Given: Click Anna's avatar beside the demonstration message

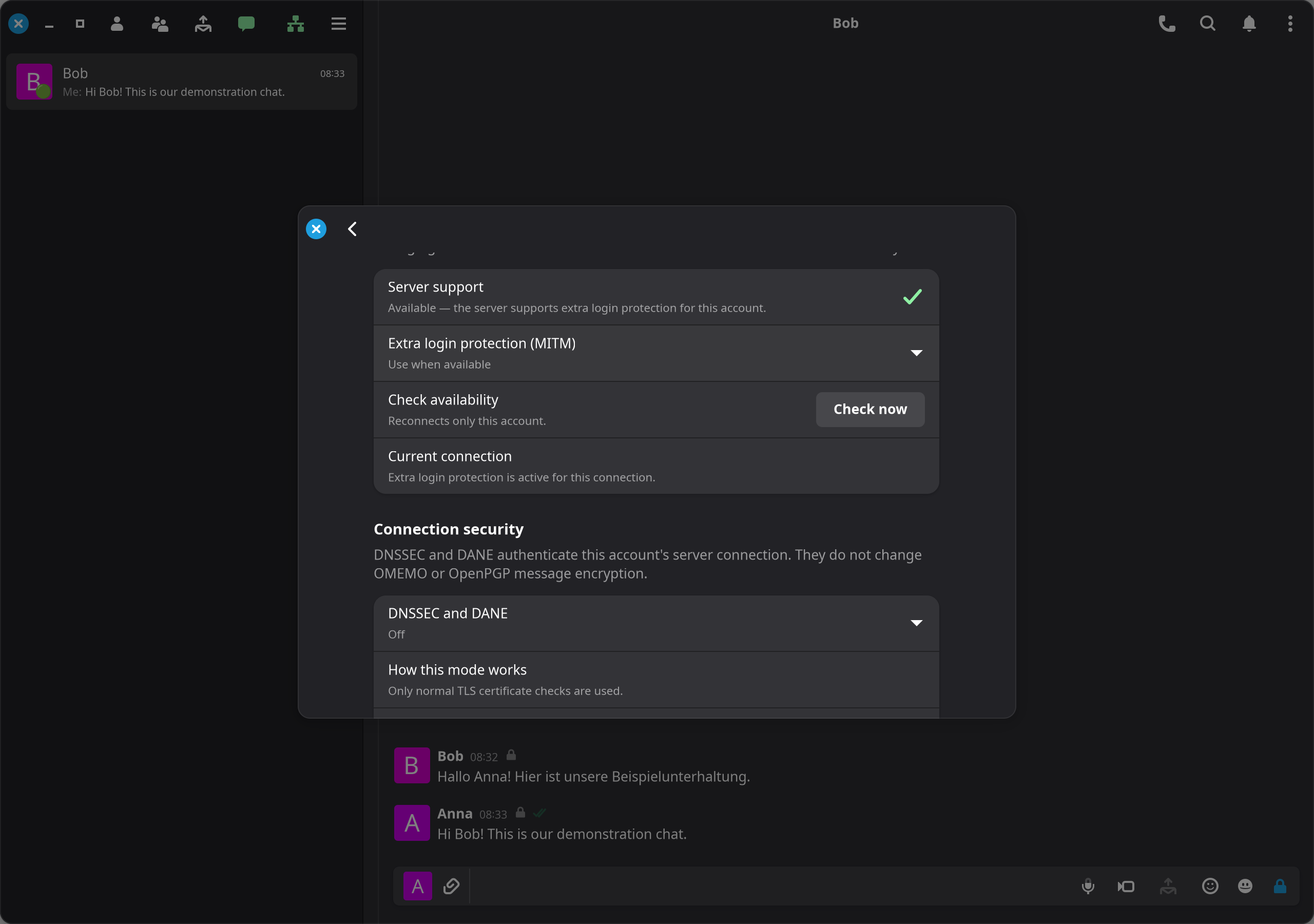Looking at the screenshot, I should [412, 823].
